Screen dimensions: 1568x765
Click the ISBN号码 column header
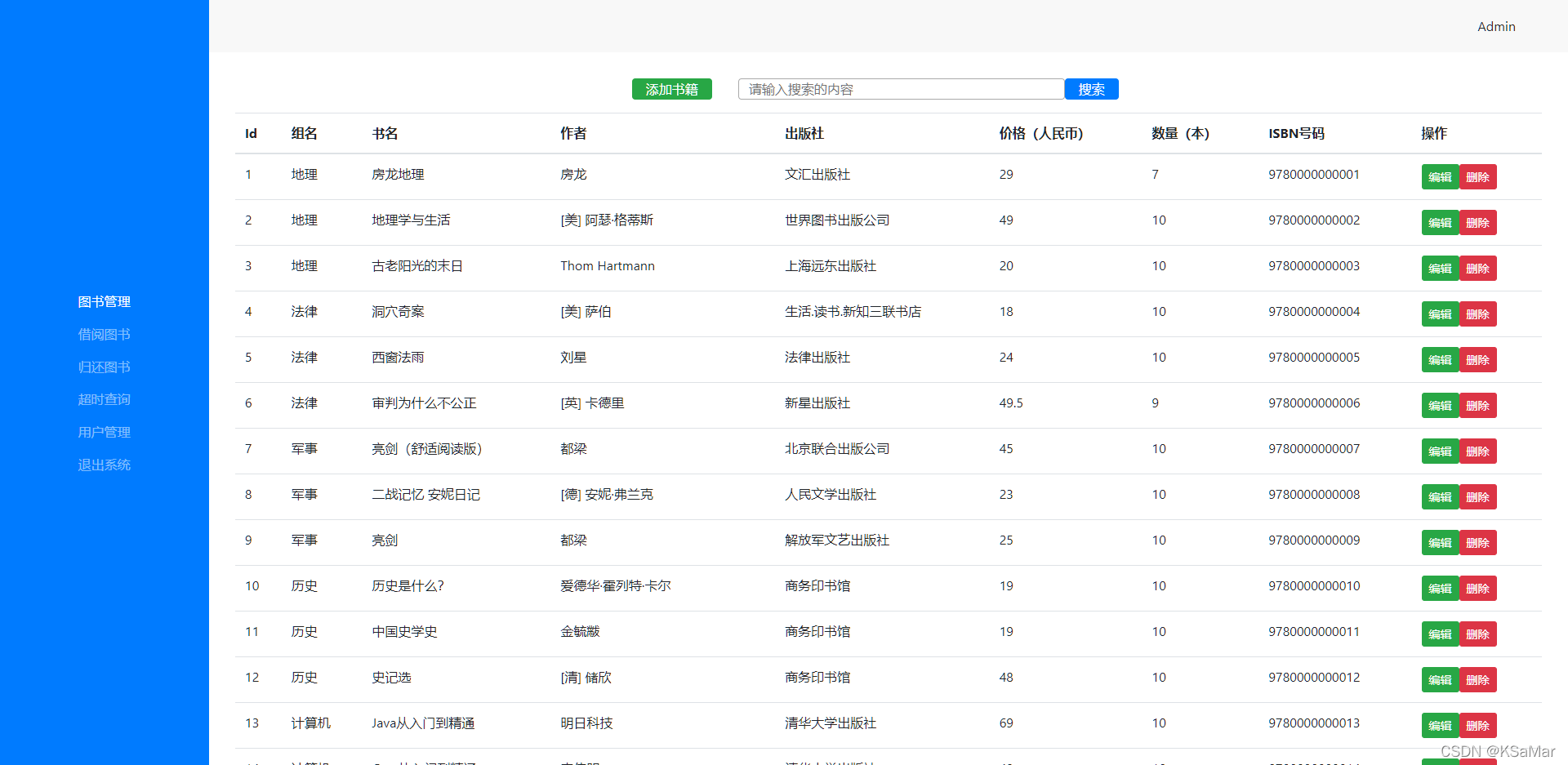click(x=1296, y=133)
